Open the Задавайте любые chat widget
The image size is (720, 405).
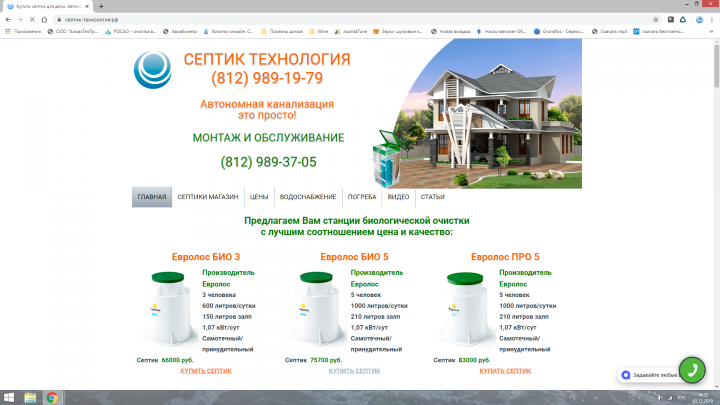(x=648, y=375)
